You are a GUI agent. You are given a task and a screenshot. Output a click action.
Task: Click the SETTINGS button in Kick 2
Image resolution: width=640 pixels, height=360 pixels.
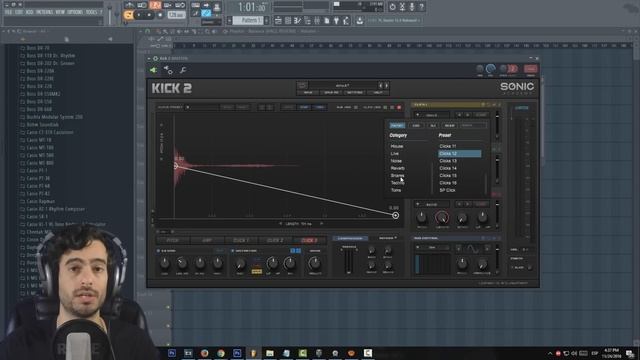355,93
